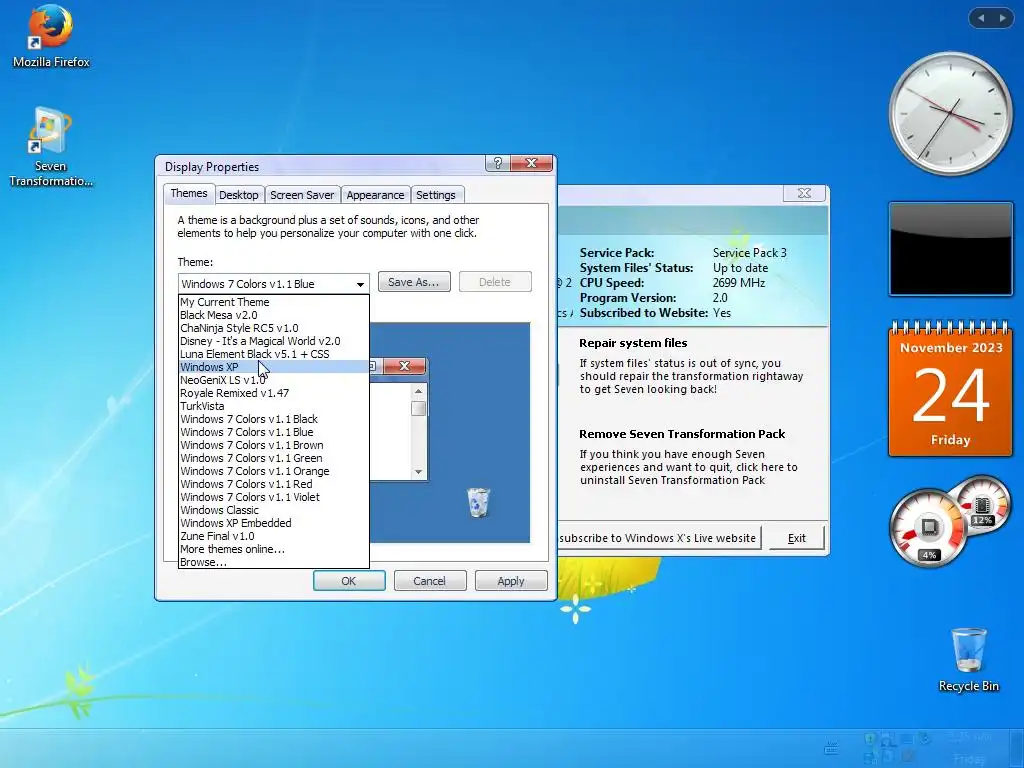1024x768 pixels.
Task: Click the November 24 calendar gadget
Action: (950, 388)
